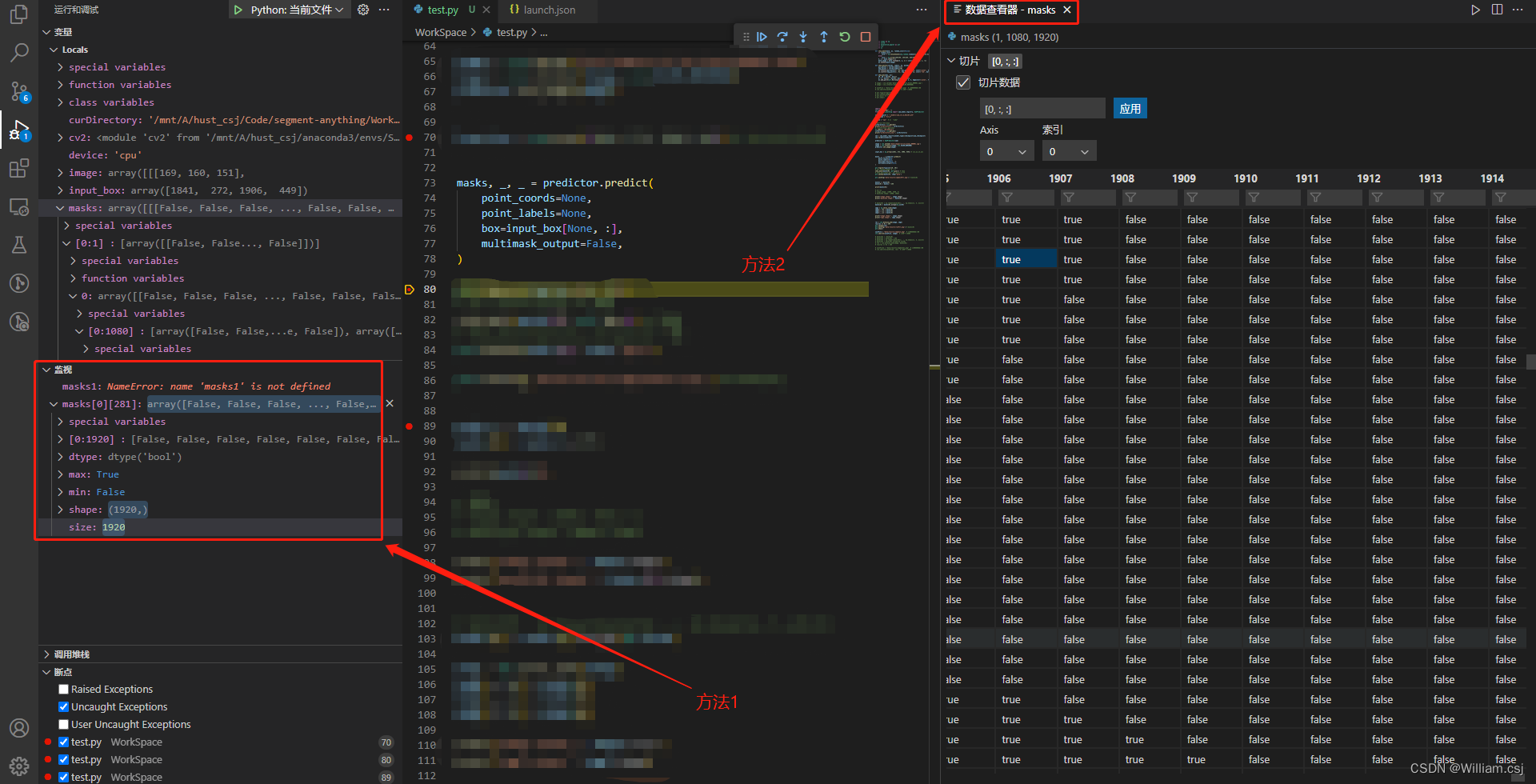Screen dimensions: 1536x784
Task: Click test.py in breadcrumb
Action: (x=512, y=32)
